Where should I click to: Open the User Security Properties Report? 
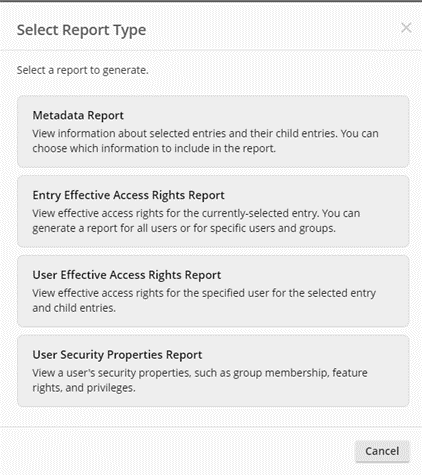click(213, 371)
